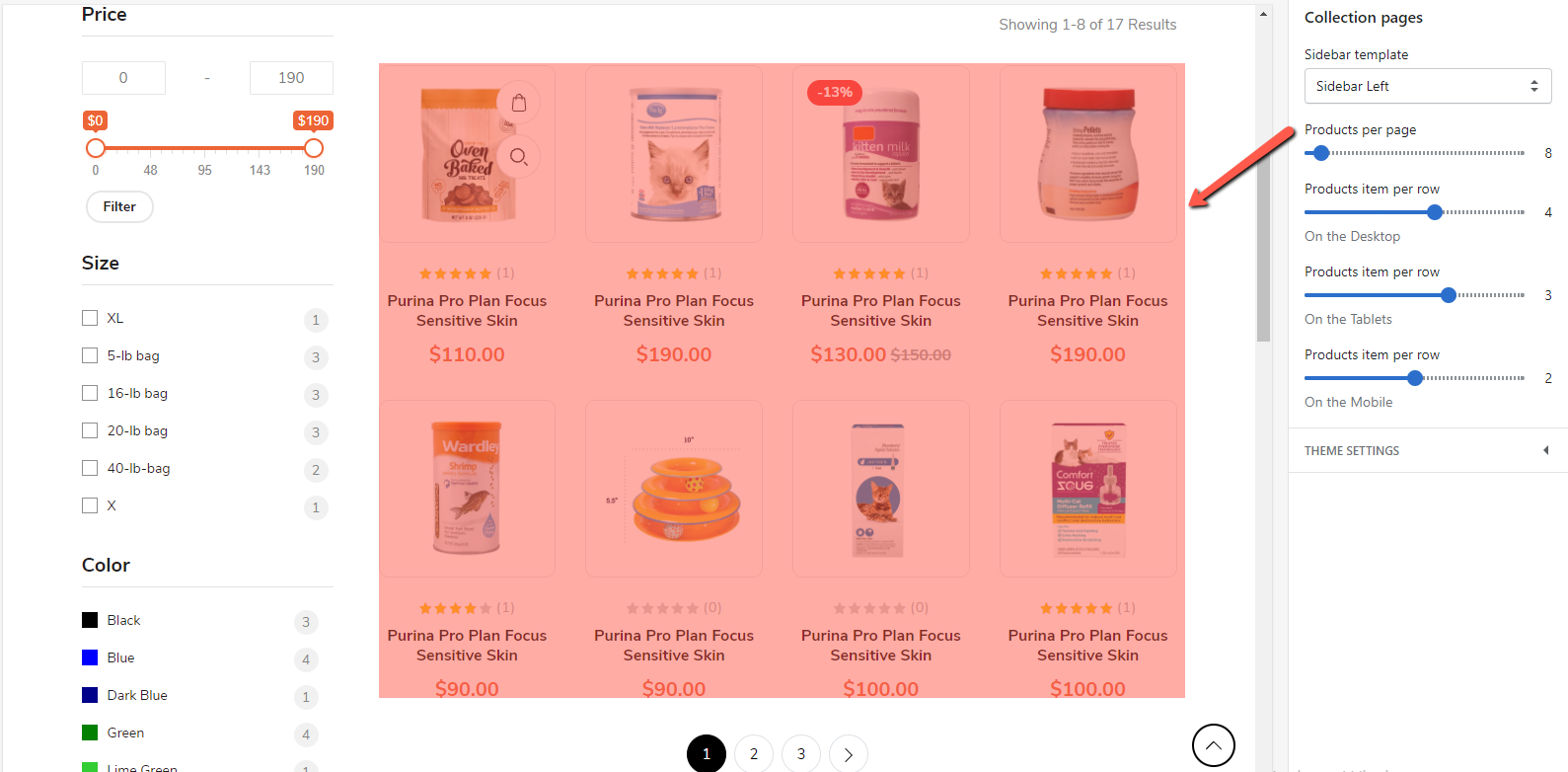Click the magnifier quick view icon
Screen dimensions: 1568x772
click(519, 157)
